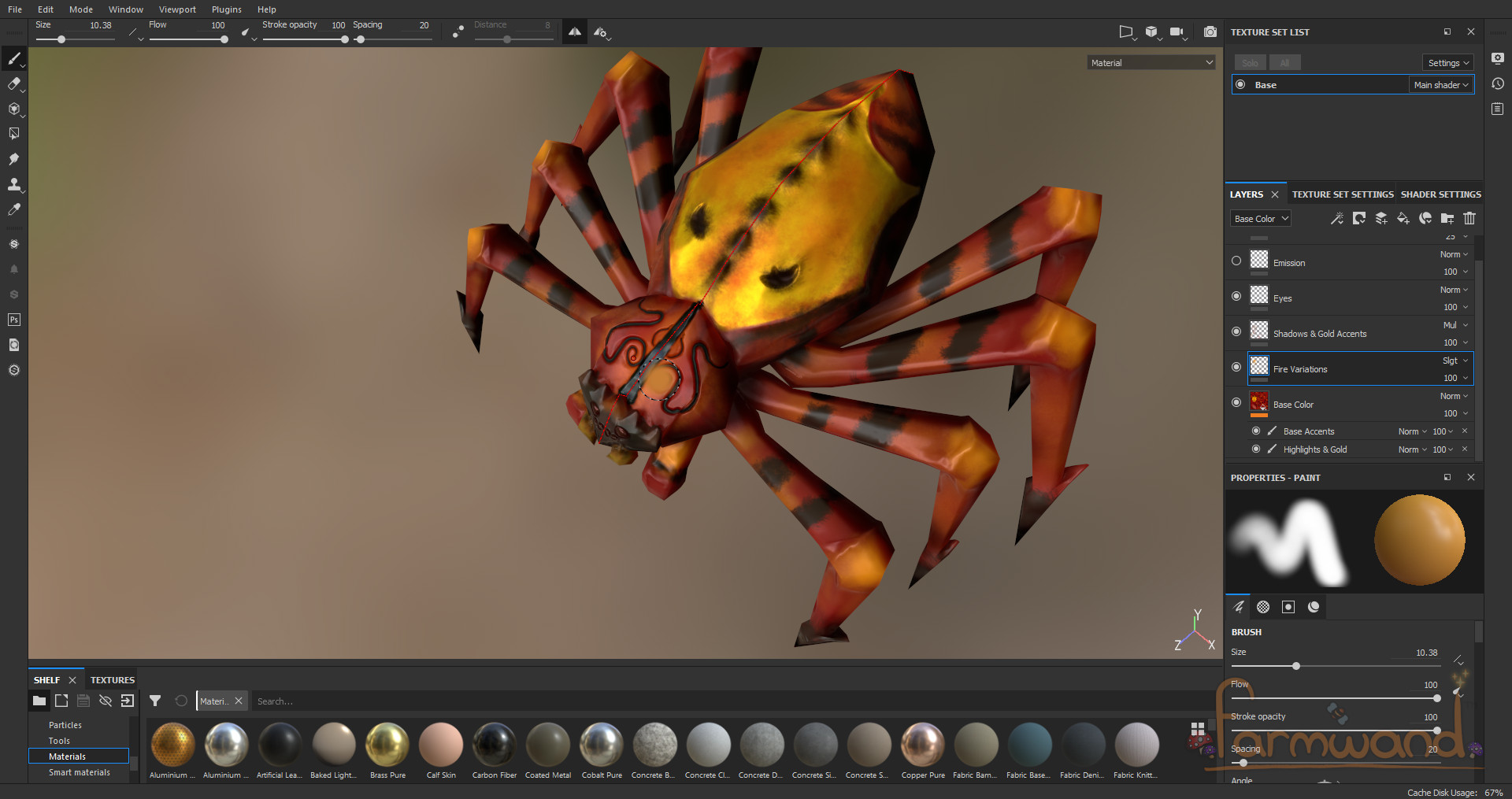Hide the Fire Variations layer
Image resolution: width=1512 pixels, height=799 pixels.
click(1236, 367)
